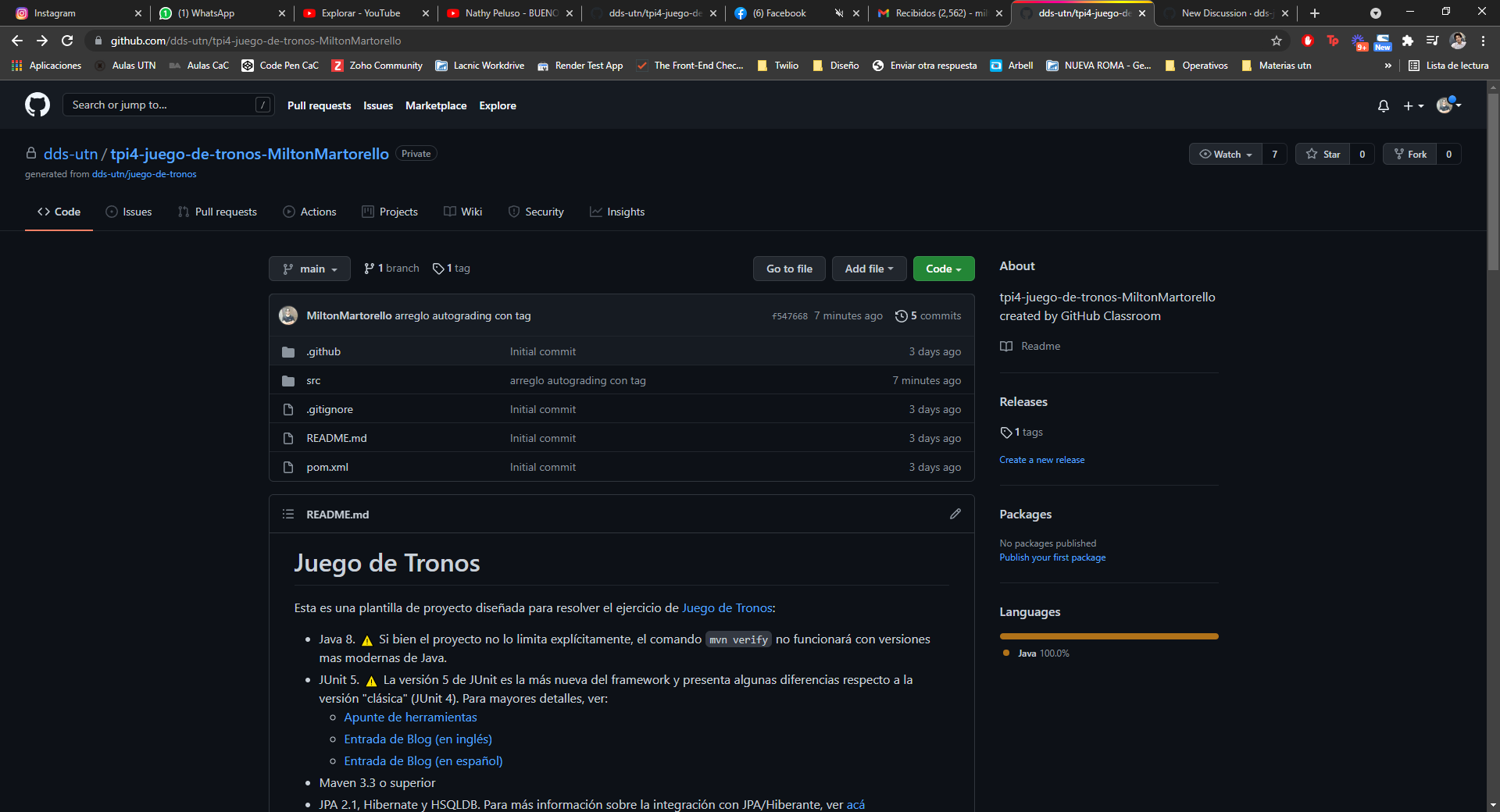Click Go to file button
This screenshot has height=812, width=1500.
[x=789, y=269]
